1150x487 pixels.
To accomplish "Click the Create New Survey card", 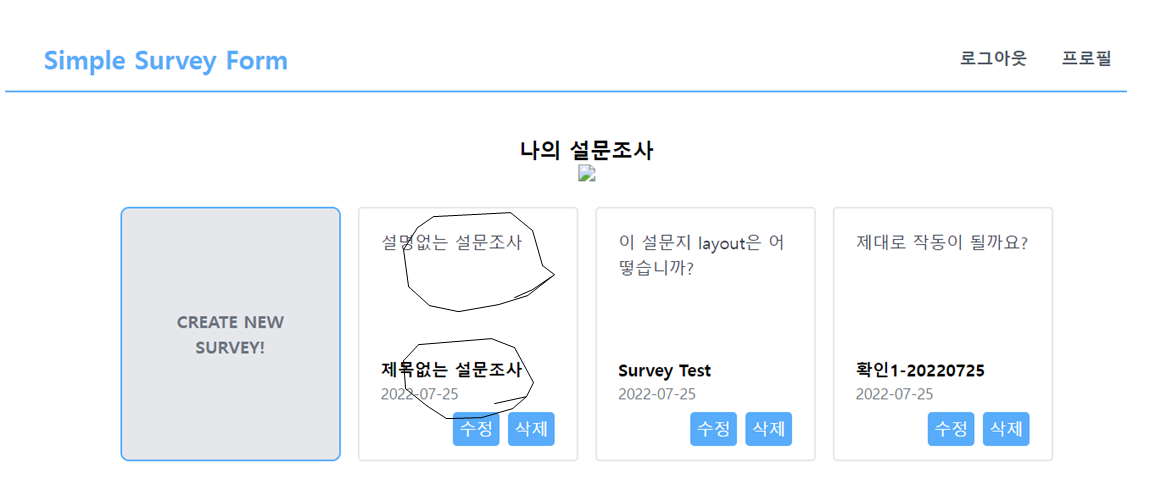I will pyautogui.click(x=230, y=334).
